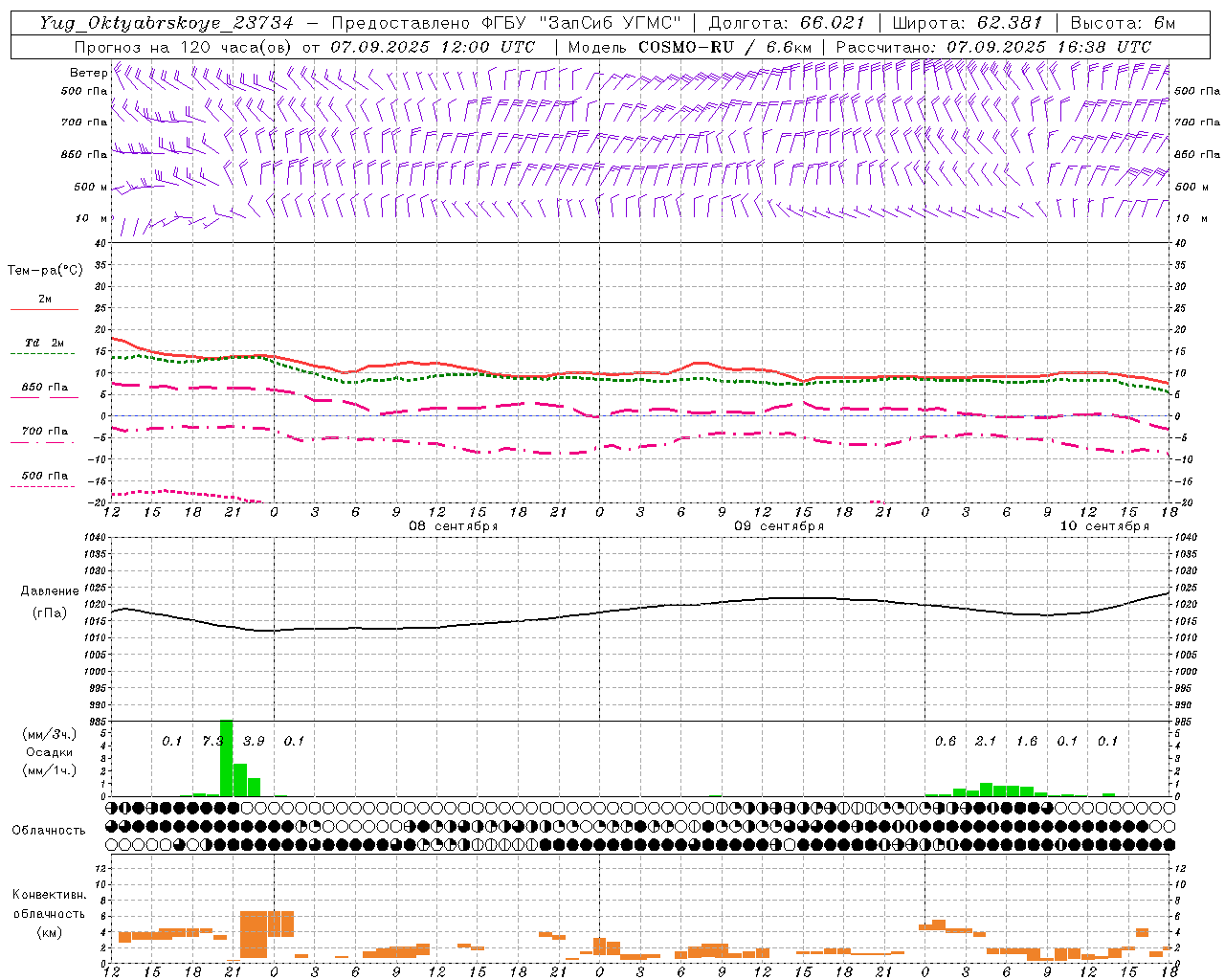Click the 7.3 precipitation amount value
The width and height of the screenshot is (1225, 980).
click(x=212, y=742)
